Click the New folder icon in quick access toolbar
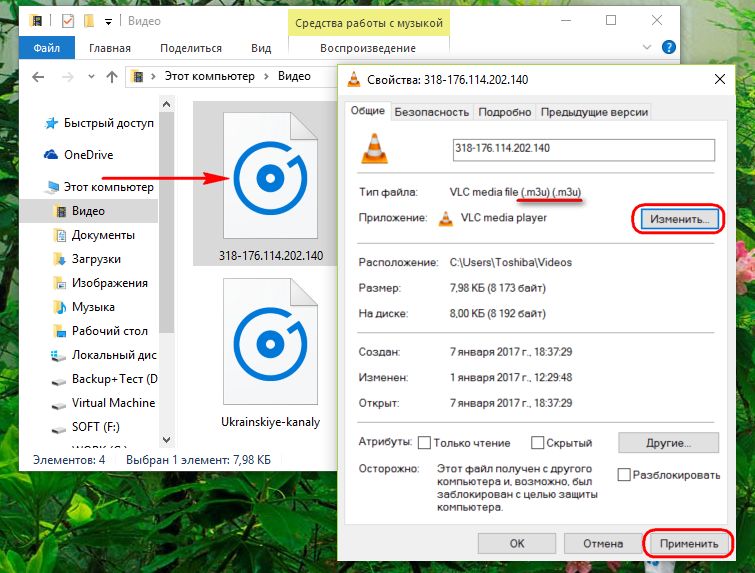Screen dimensions: 755x573 [x=89, y=21]
